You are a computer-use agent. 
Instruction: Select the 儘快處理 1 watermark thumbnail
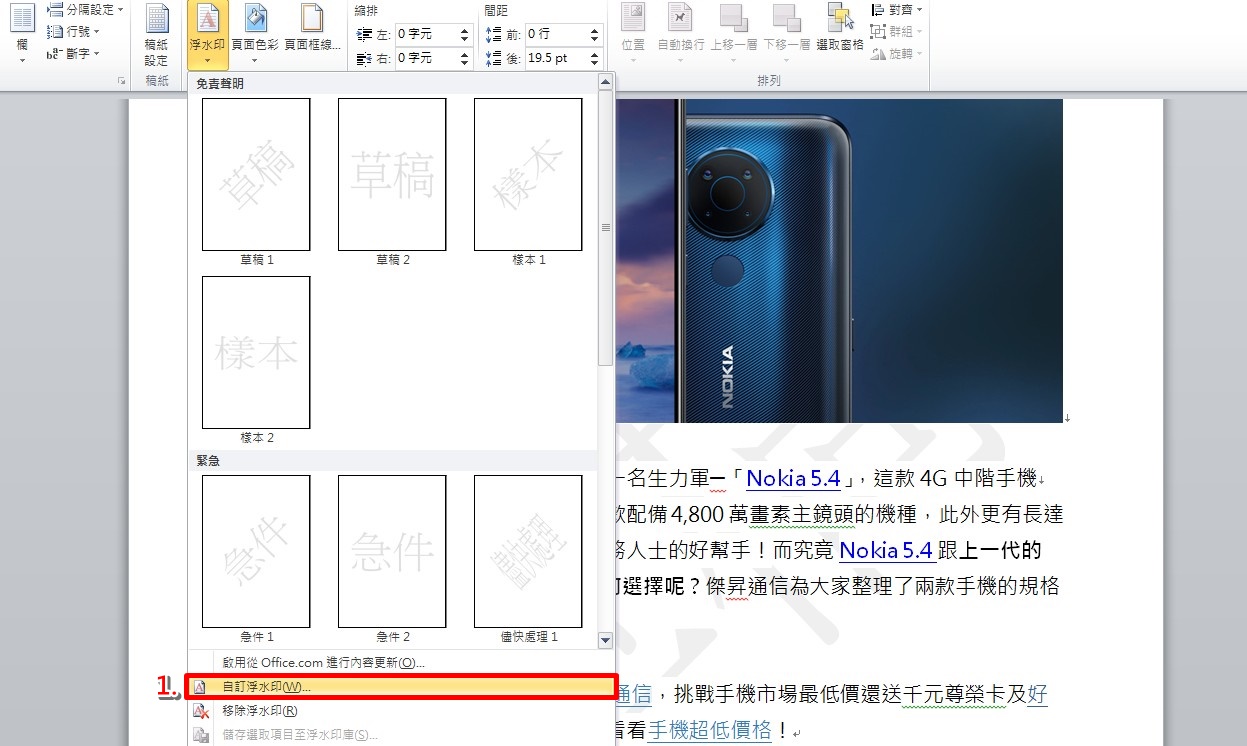point(528,551)
